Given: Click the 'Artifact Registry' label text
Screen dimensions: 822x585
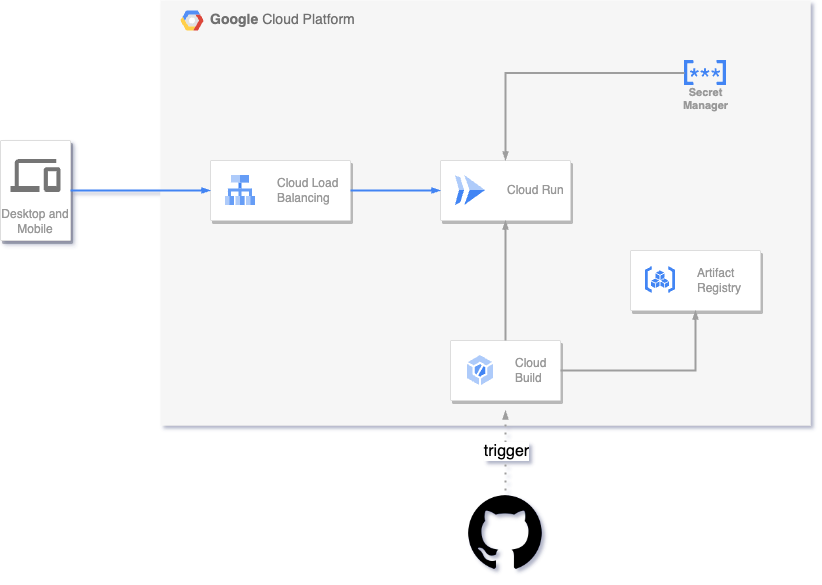Looking at the screenshot, I should point(718,280).
